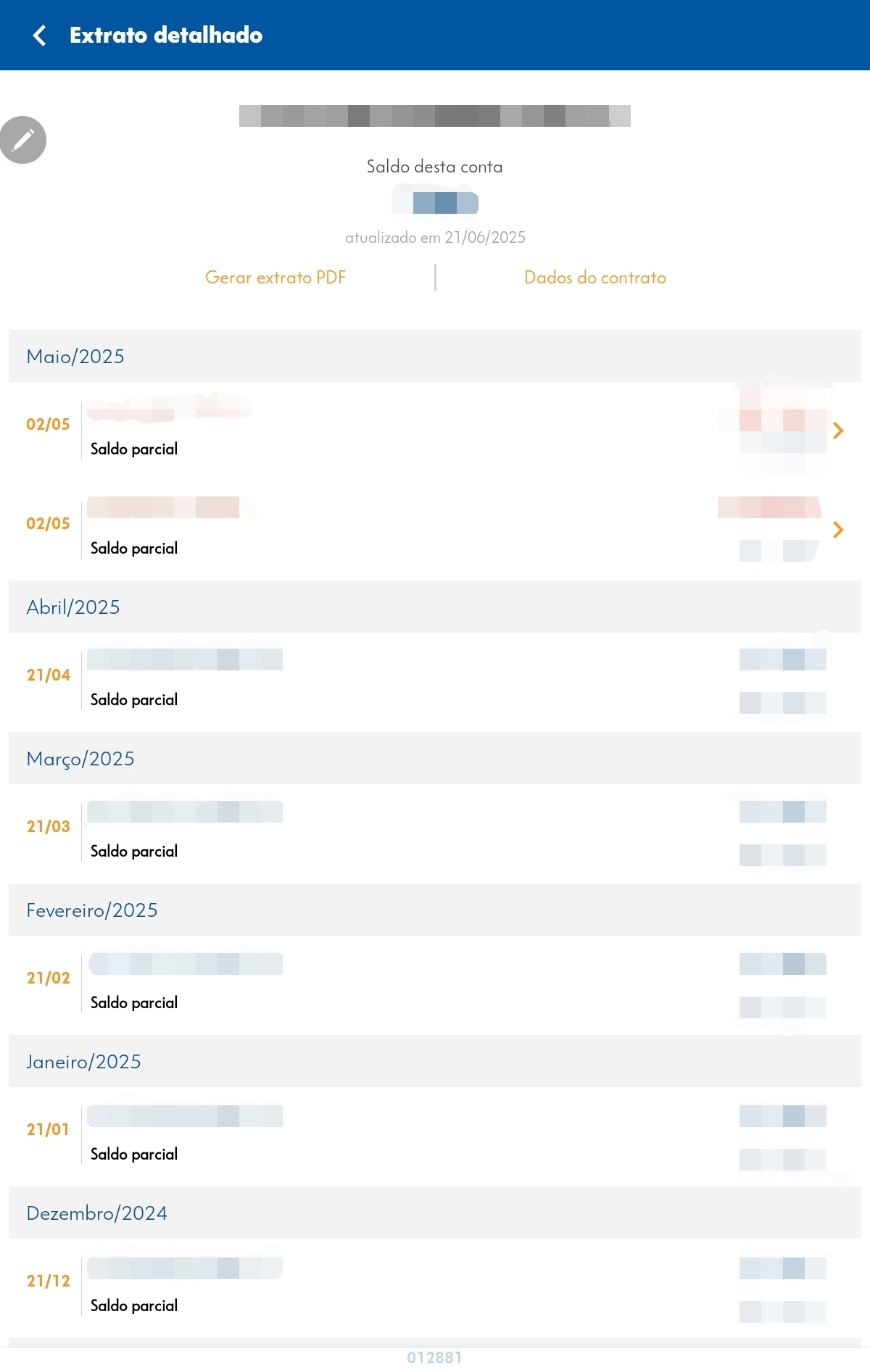Select the Abril/2025 section header
Screen dimensions: 870x1372
[435, 607]
